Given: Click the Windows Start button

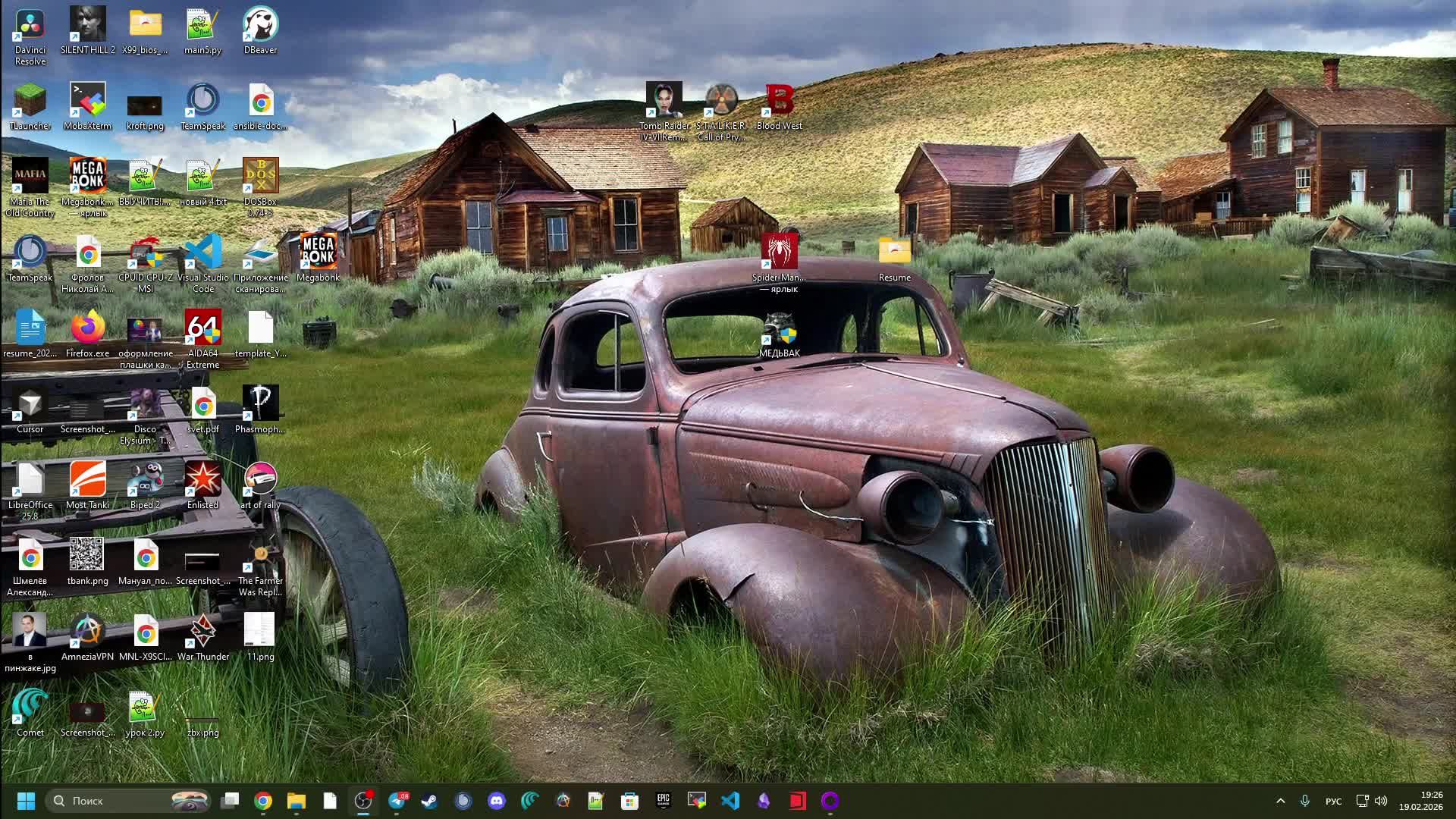Looking at the screenshot, I should (x=26, y=801).
